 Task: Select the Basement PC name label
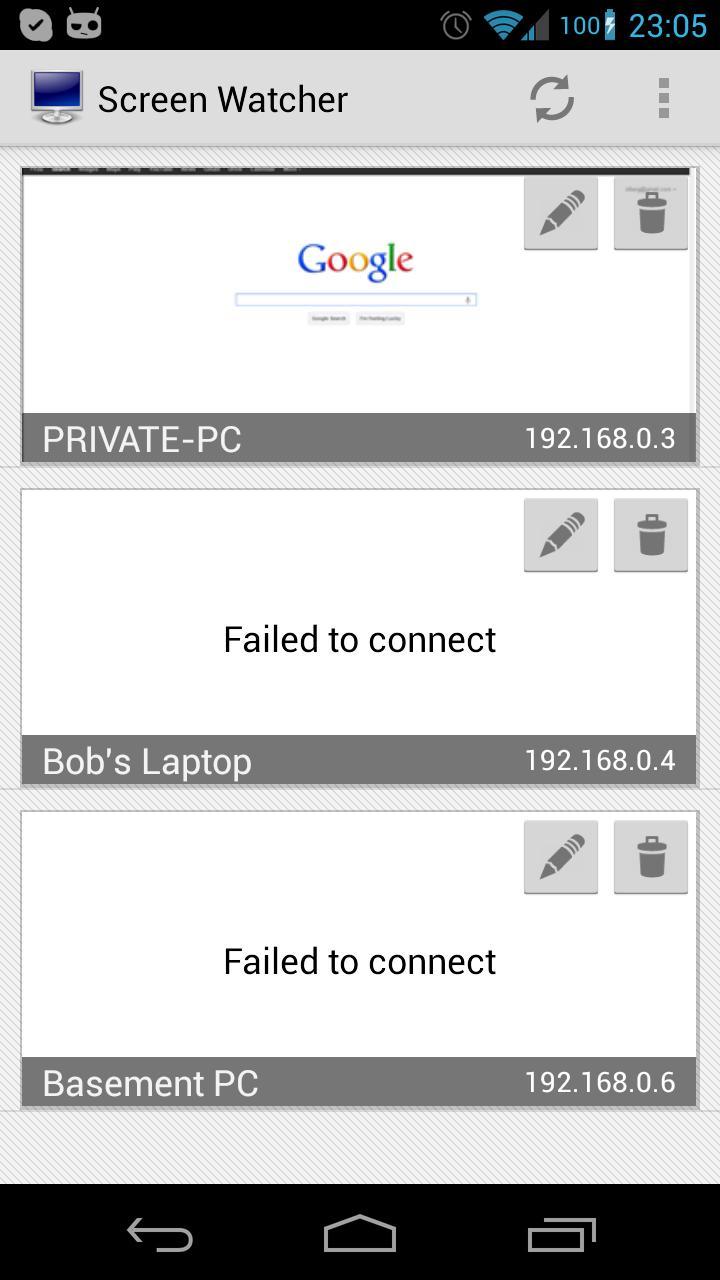tap(150, 1083)
